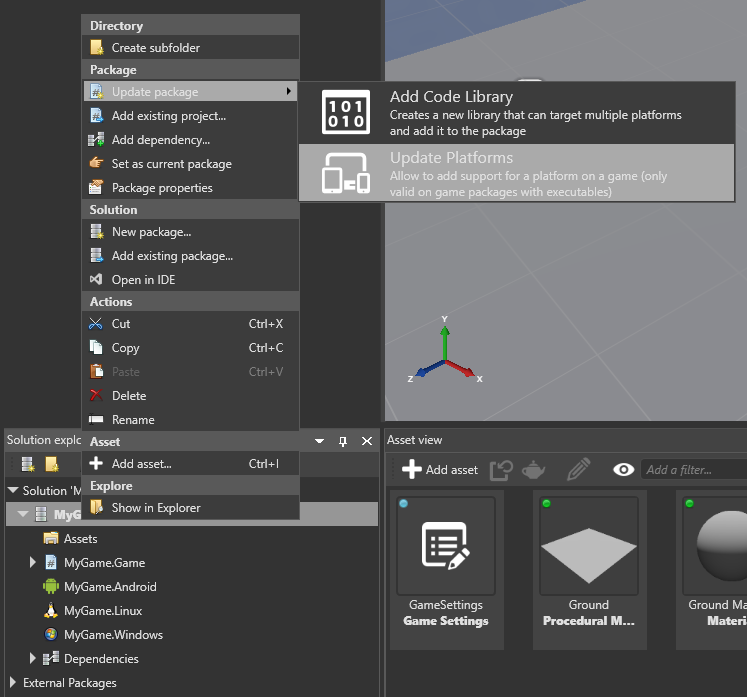Select the Ground procedural model thumbnail

point(589,546)
